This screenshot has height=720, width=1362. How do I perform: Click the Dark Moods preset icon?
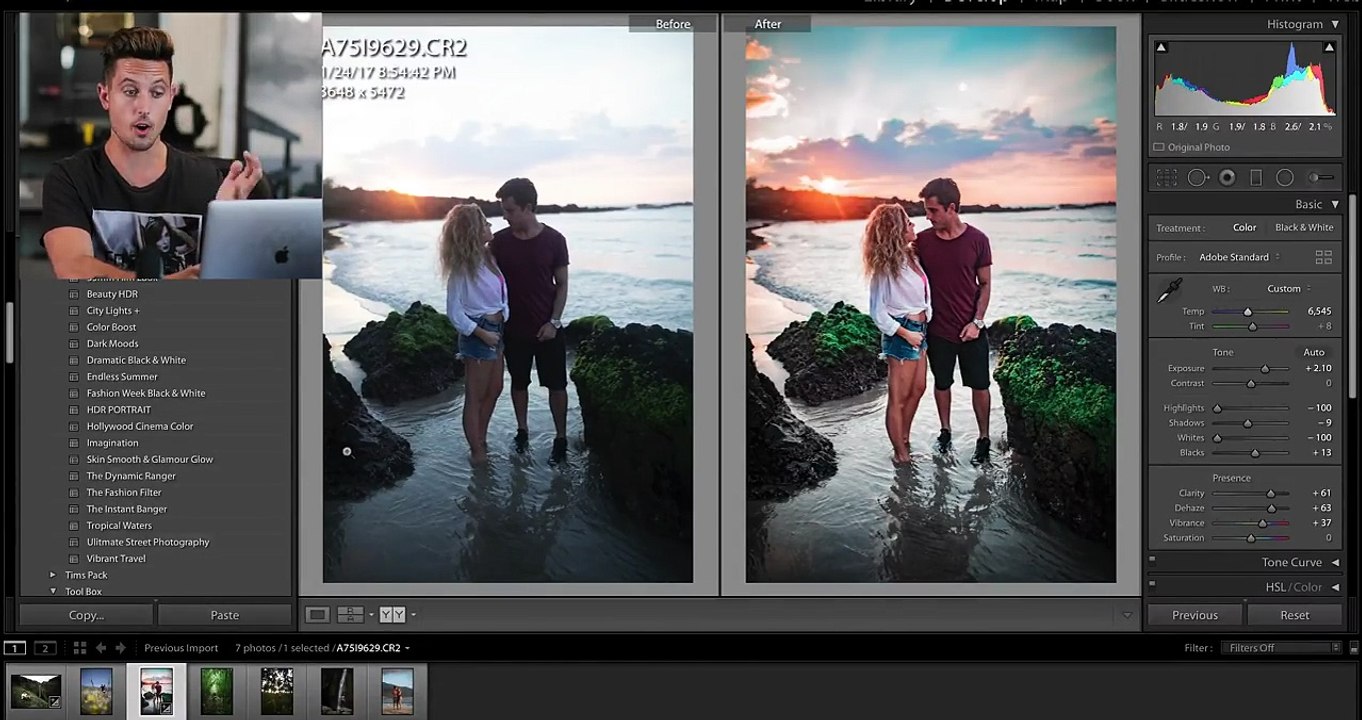click(x=73, y=344)
